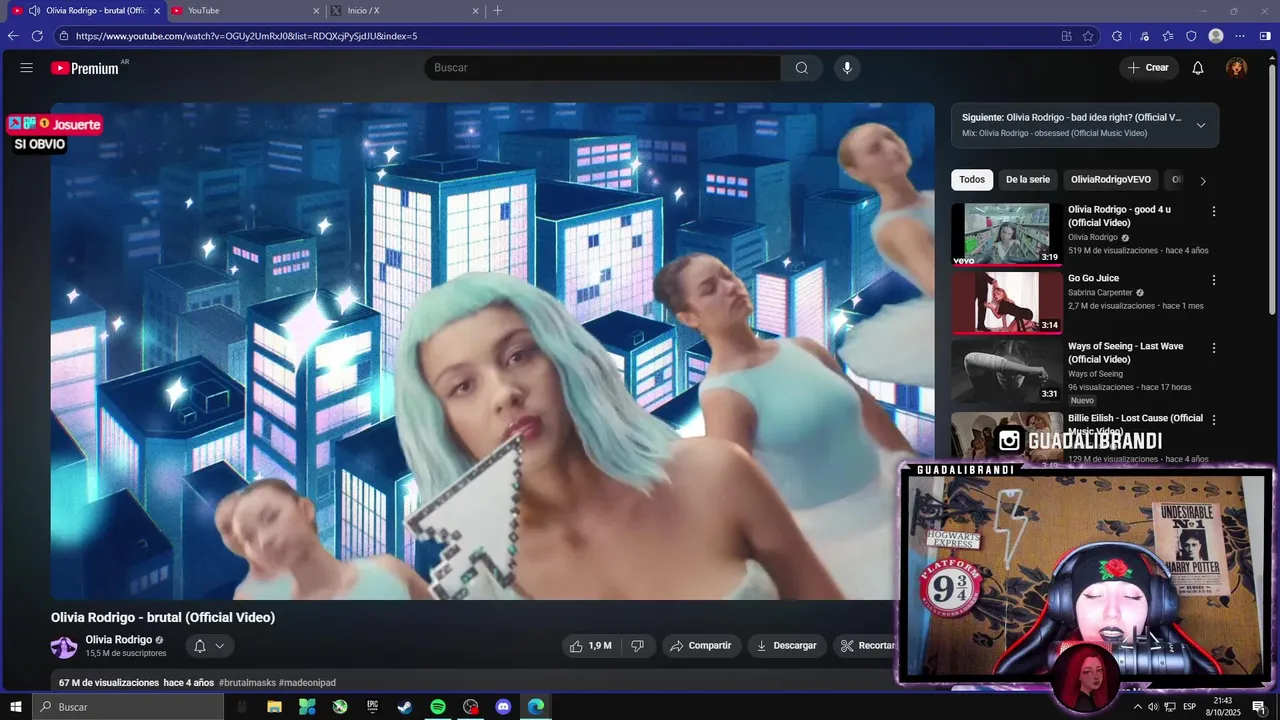1280x720 pixels.
Task: Open Ways of Seeing Last Wave thumbnail
Action: [1007, 371]
